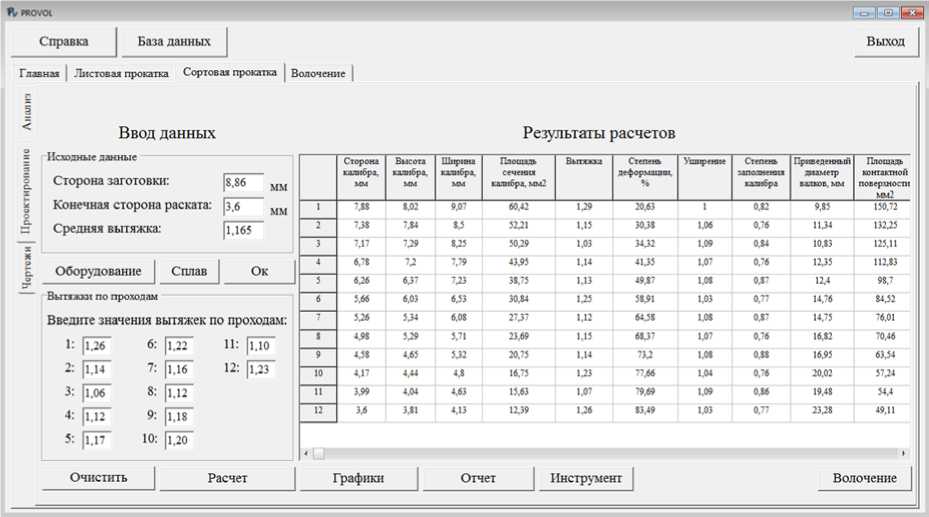Select the Степень деформации column header
The image size is (929, 517).
(645, 177)
